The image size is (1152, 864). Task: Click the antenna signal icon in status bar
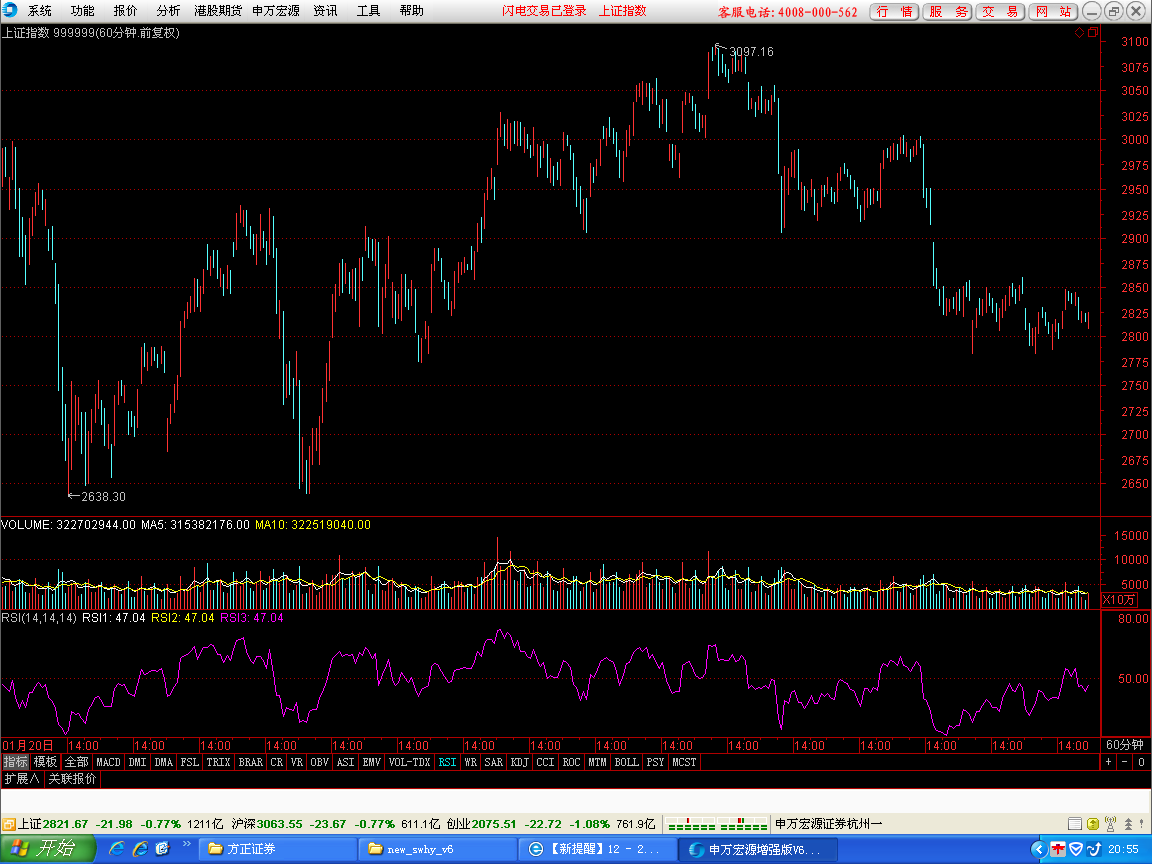[x=1110, y=824]
